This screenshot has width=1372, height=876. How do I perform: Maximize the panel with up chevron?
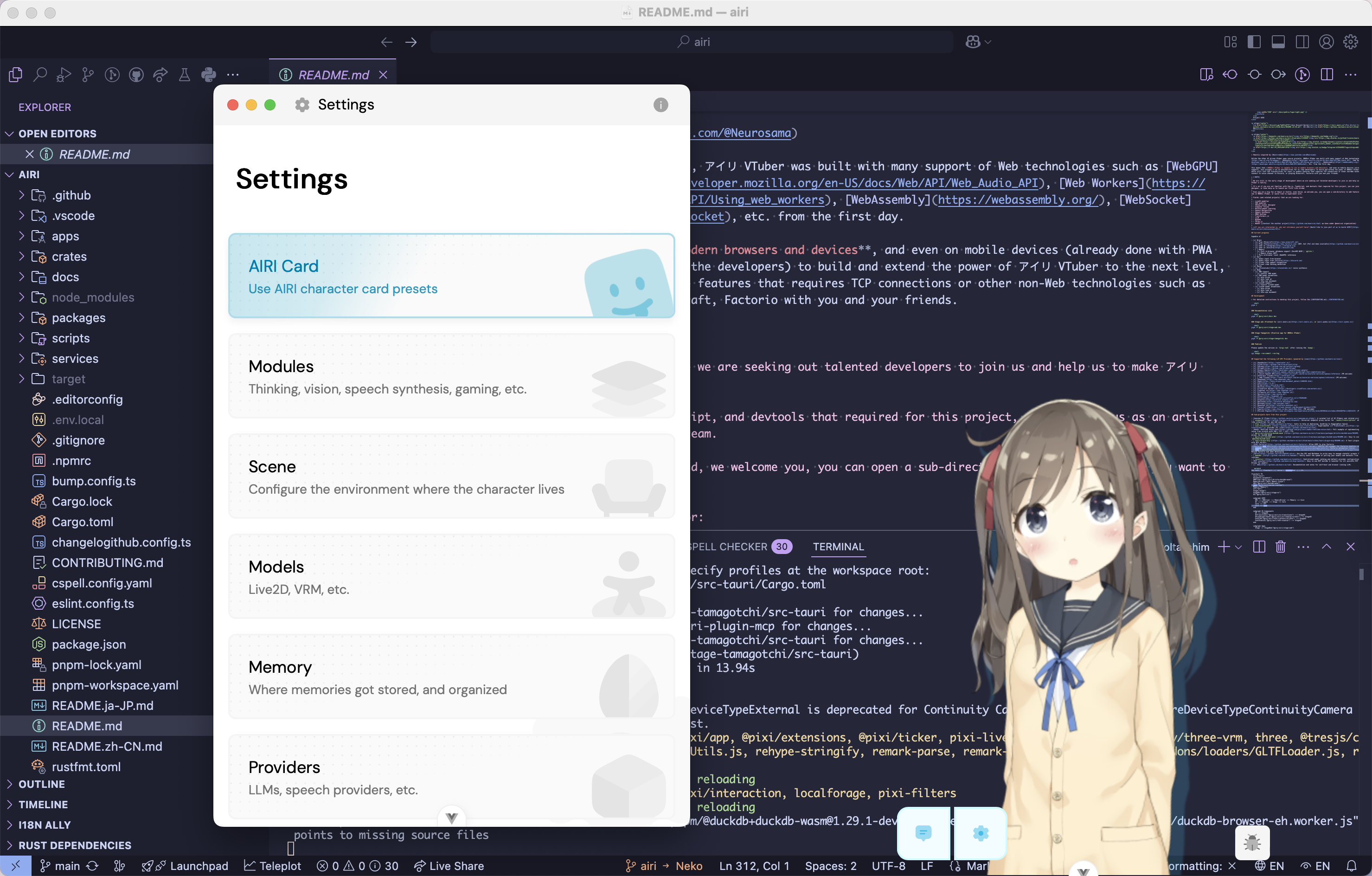(1327, 547)
